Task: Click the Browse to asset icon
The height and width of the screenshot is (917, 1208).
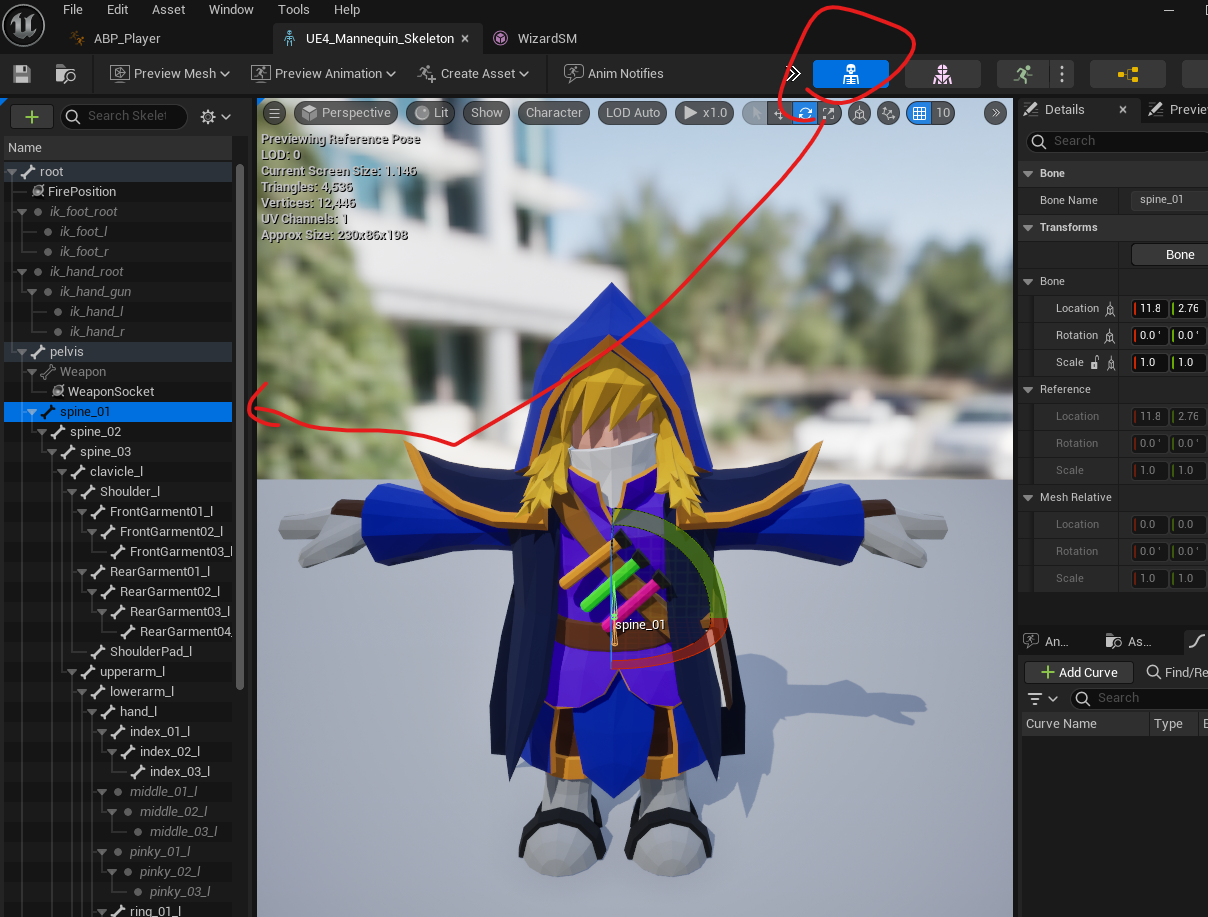Action: coord(66,74)
